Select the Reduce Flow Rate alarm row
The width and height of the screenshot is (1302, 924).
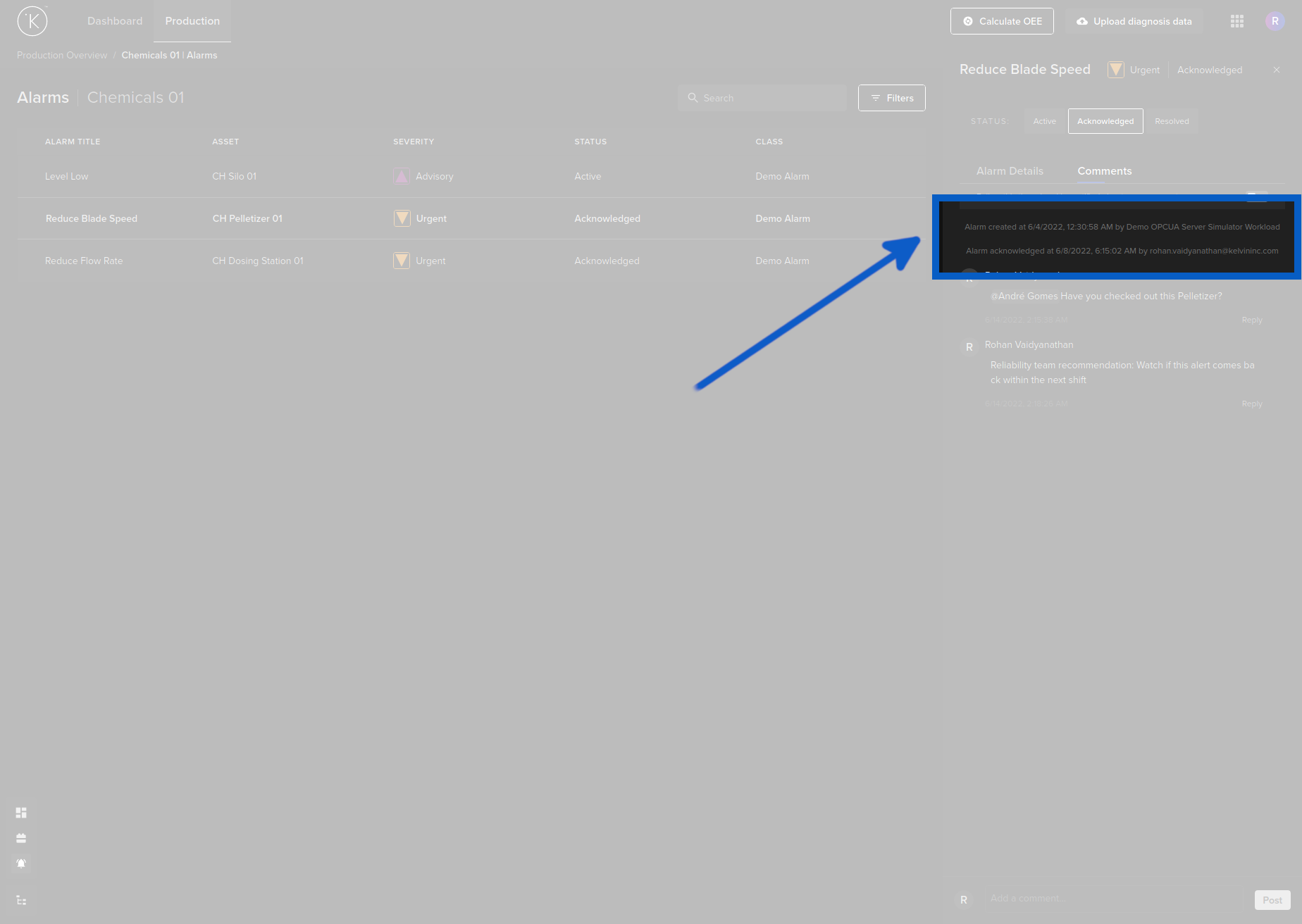pyautogui.click(x=84, y=261)
